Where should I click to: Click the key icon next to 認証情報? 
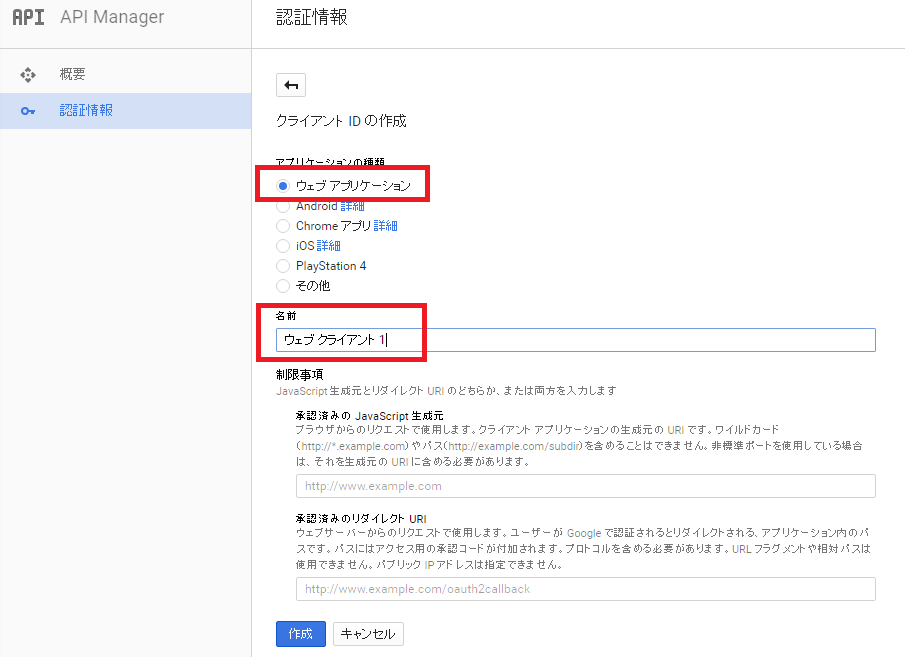pos(28,111)
